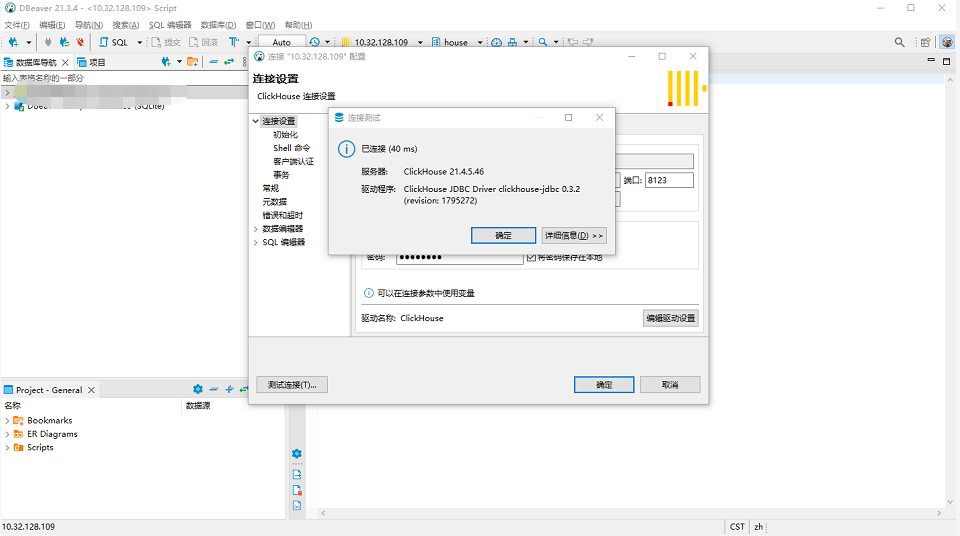960x536 pixels.
Task: Expand the 数据编辑器 tree node
Action: coord(255,229)
